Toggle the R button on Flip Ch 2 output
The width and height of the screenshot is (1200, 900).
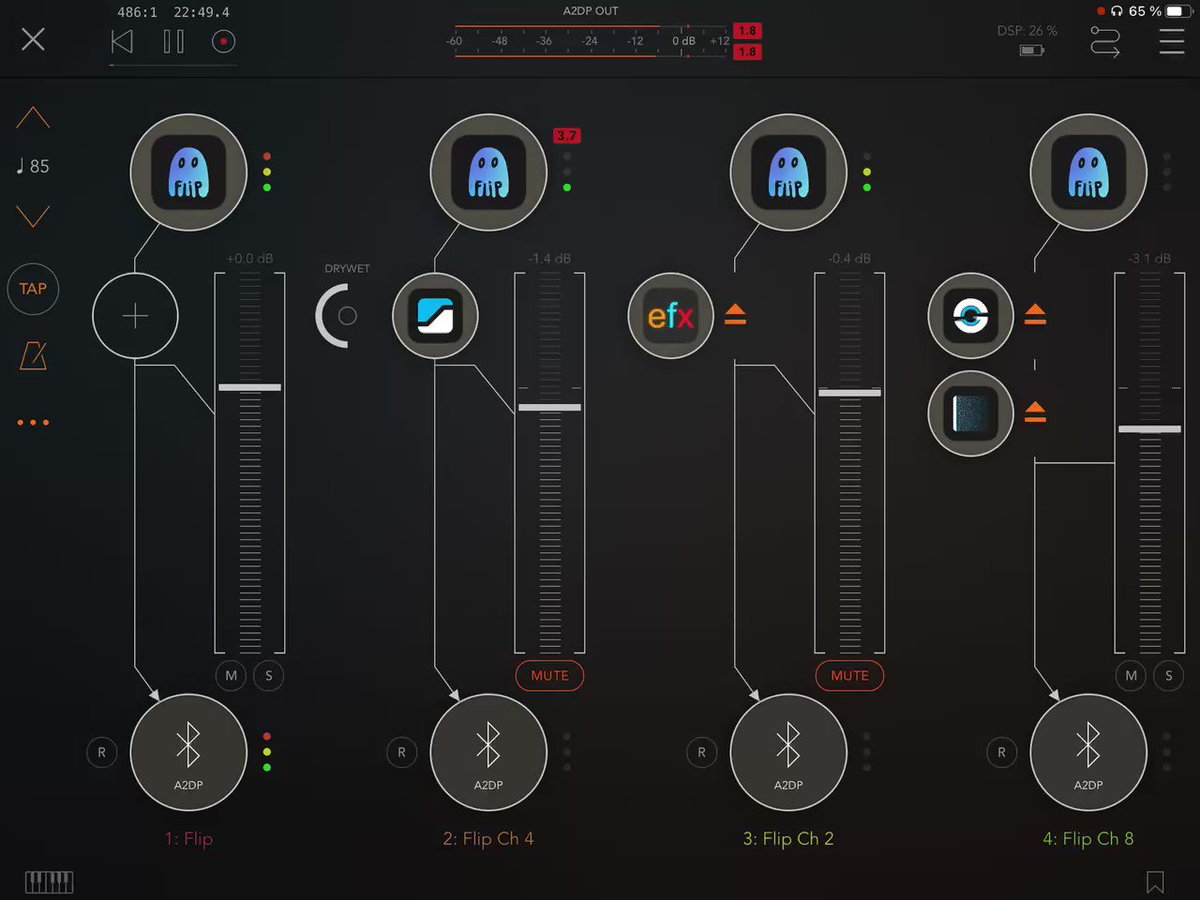coord(701,752)
